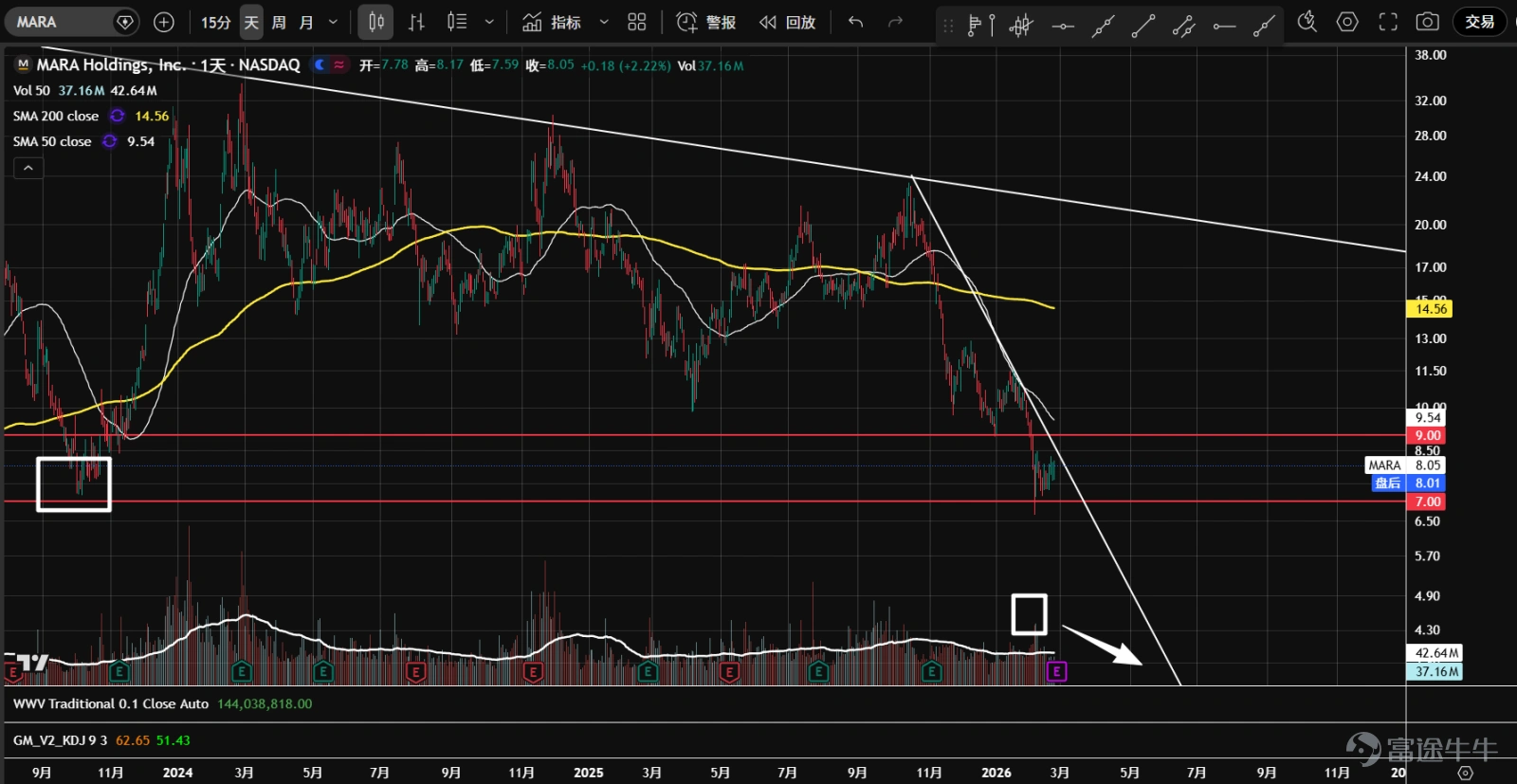Viewport: 1517px width, 784px height.
Task: Click the 交易 trade button
Action: (x=1479, y=22)
